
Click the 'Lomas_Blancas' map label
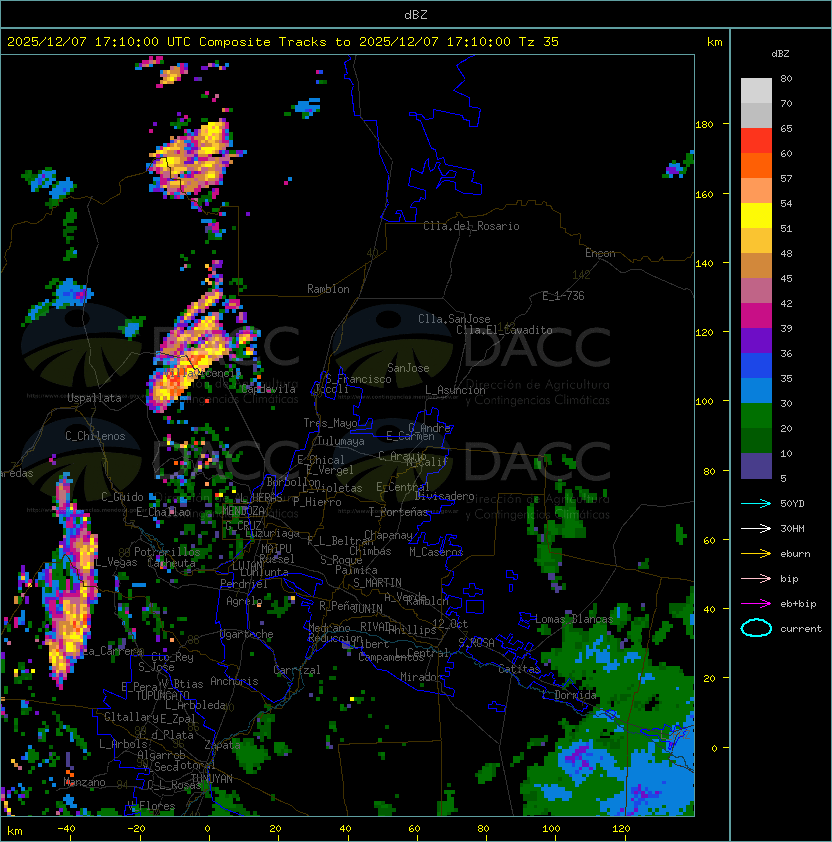pyautogui.click(x=574, y=619)
